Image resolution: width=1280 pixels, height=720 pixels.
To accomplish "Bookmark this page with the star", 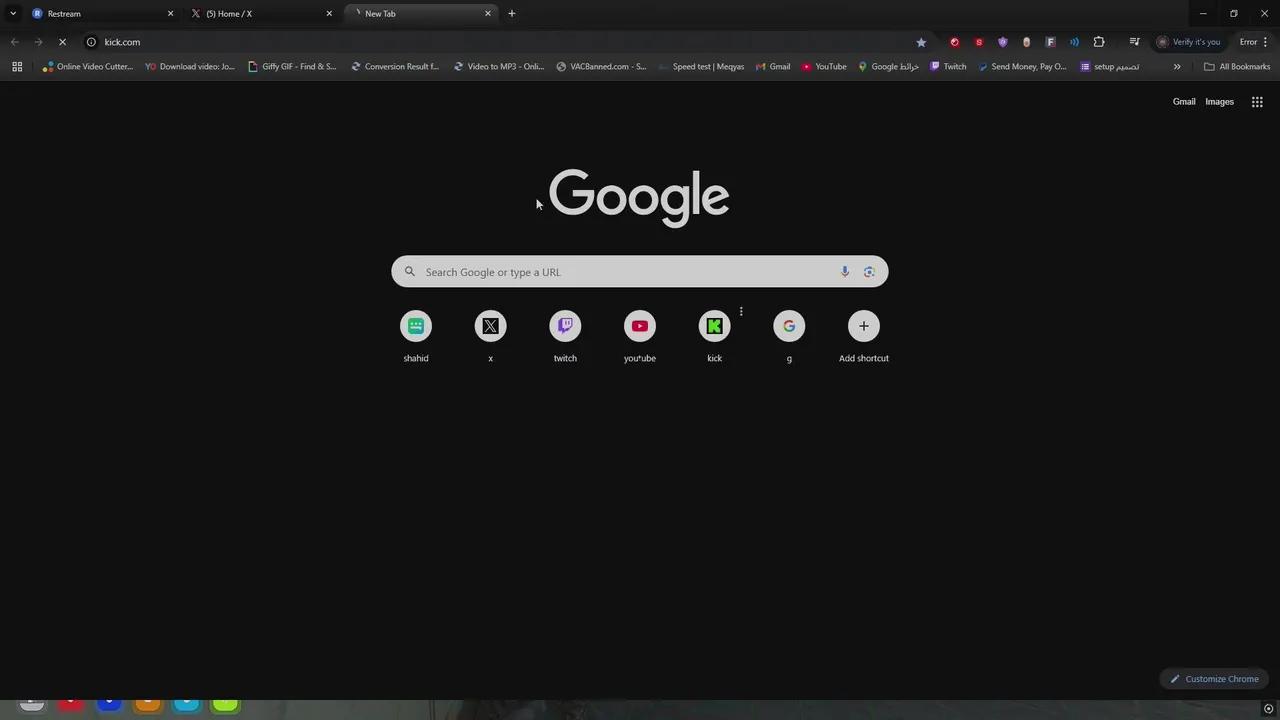I will click(921, 42).
